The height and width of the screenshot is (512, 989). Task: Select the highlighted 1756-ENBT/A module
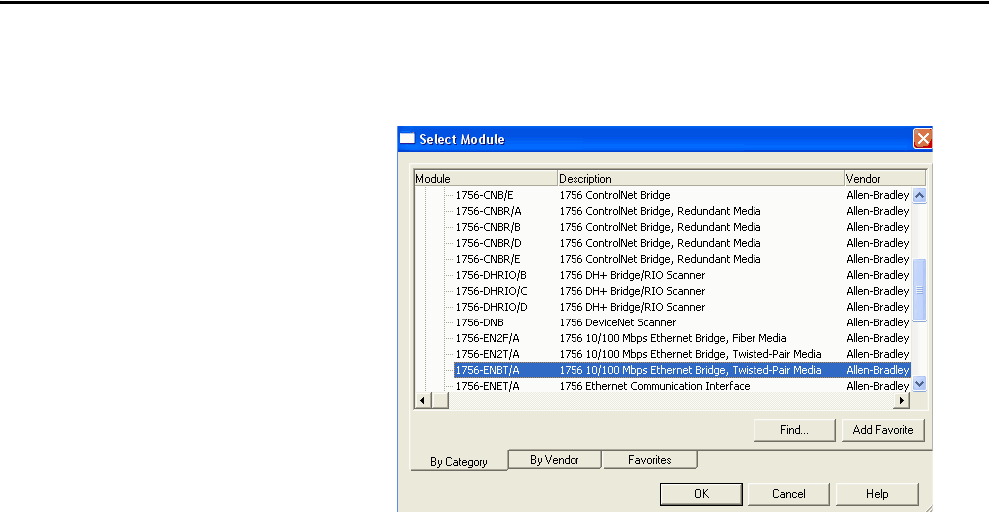(682, 370)
